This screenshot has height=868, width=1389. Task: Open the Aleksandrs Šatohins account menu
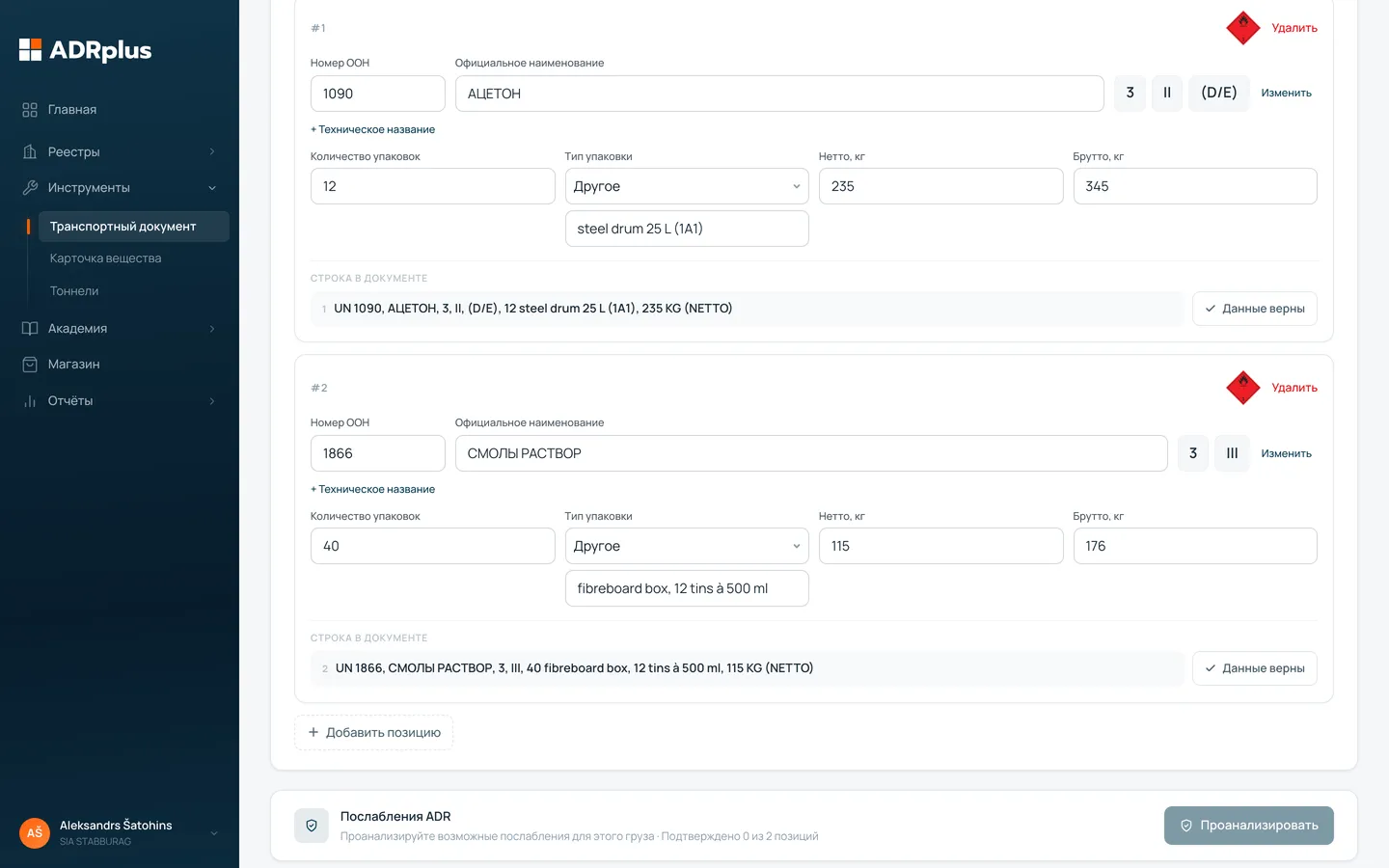coord(213,833)
